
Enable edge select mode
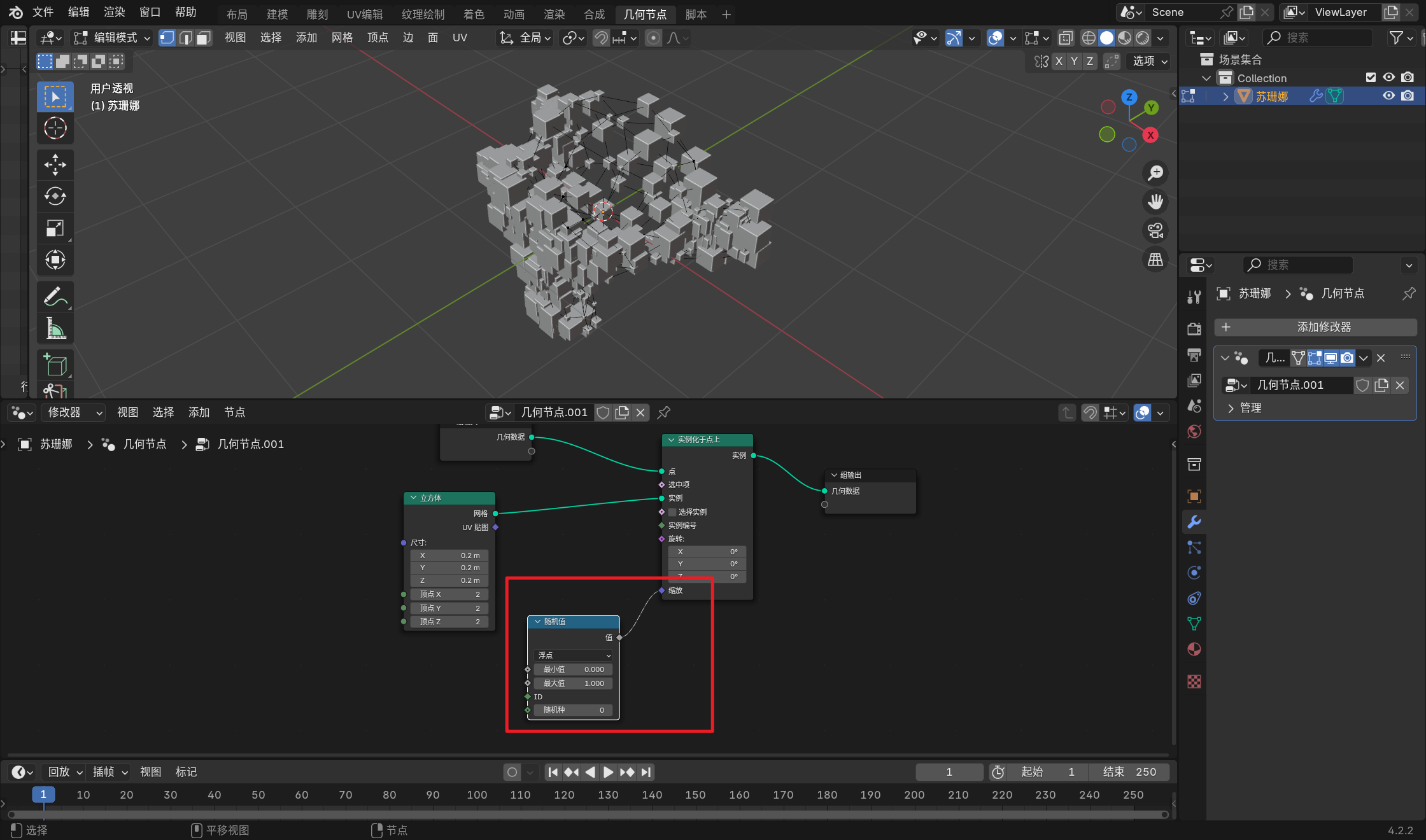pyautogui.click(x=185, y=38)
